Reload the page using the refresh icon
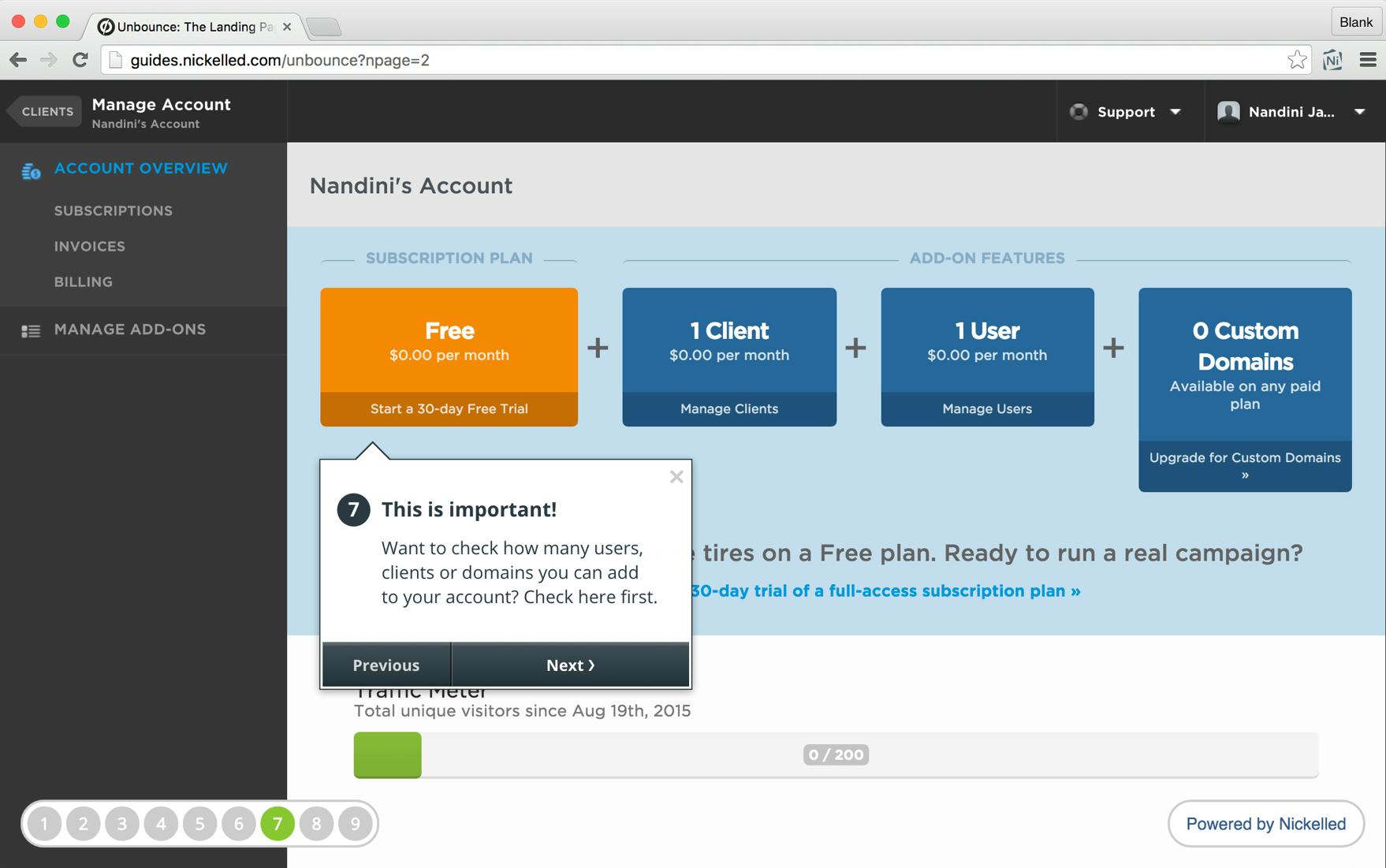1386x868 pixels. click(80, 59)
